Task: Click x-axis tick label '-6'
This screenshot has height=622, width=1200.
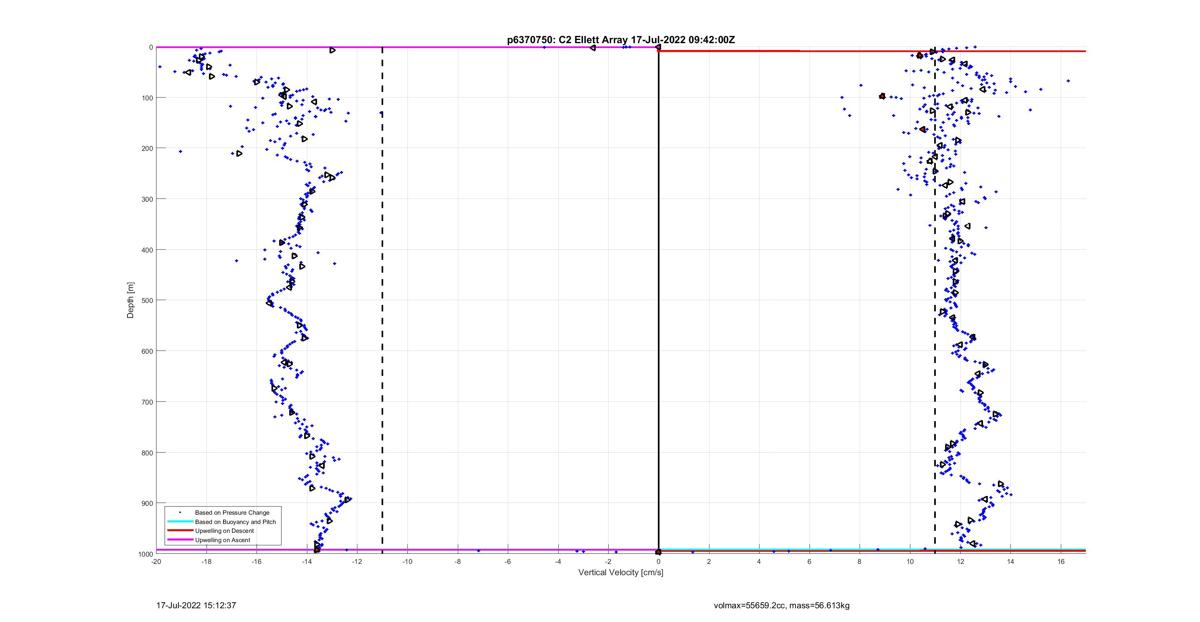Action: point(508,560)
